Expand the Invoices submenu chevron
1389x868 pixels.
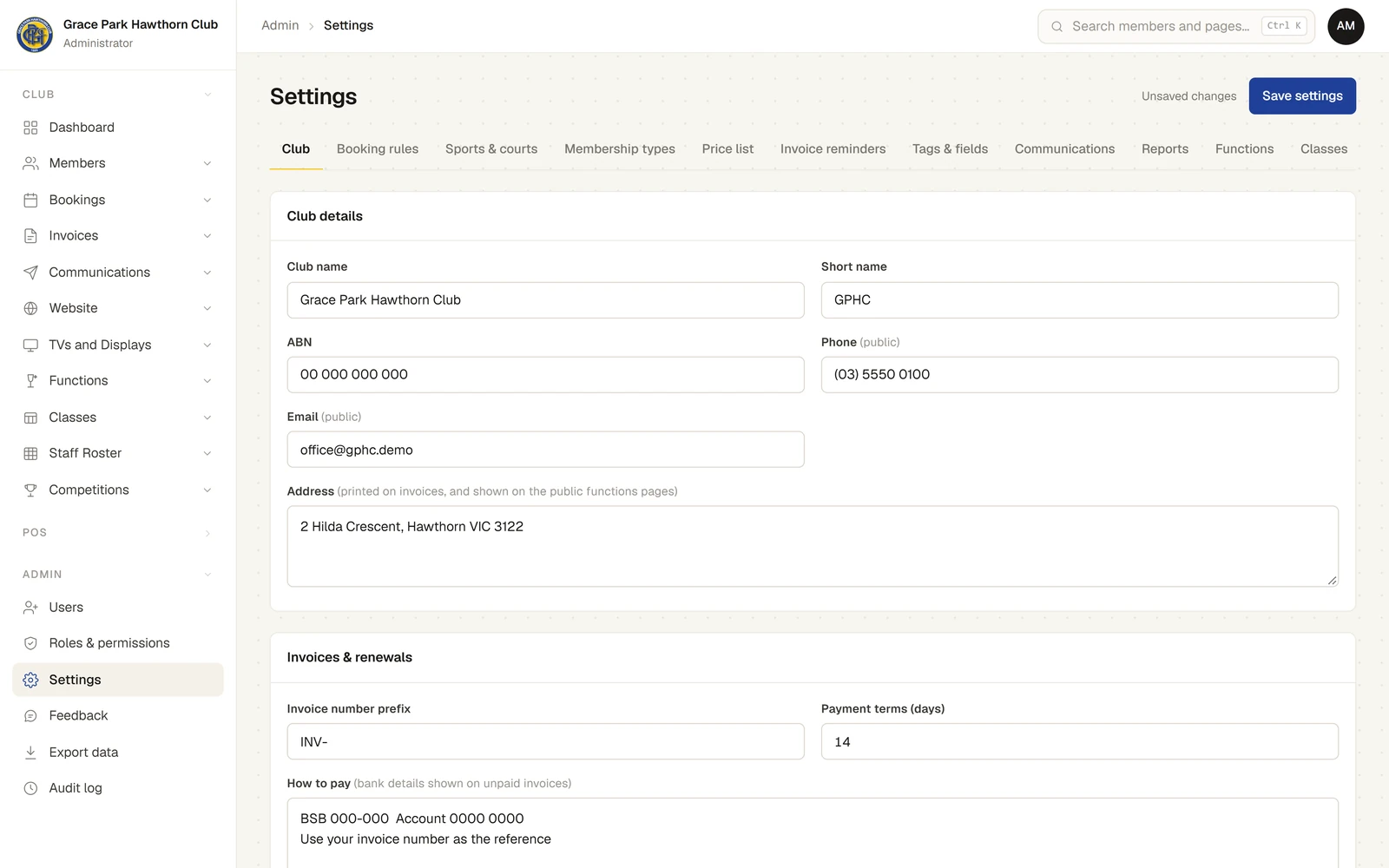207,236
